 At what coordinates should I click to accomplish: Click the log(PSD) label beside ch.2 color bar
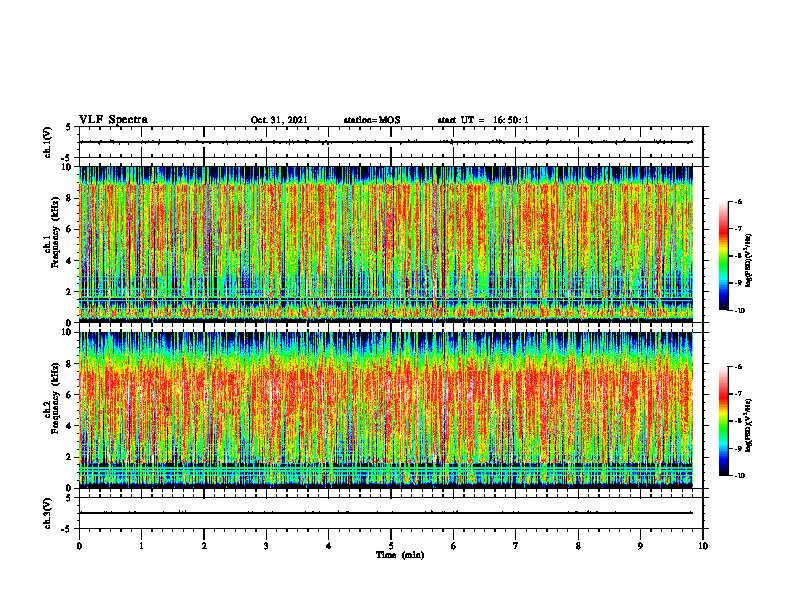click(x=750, y=425)
